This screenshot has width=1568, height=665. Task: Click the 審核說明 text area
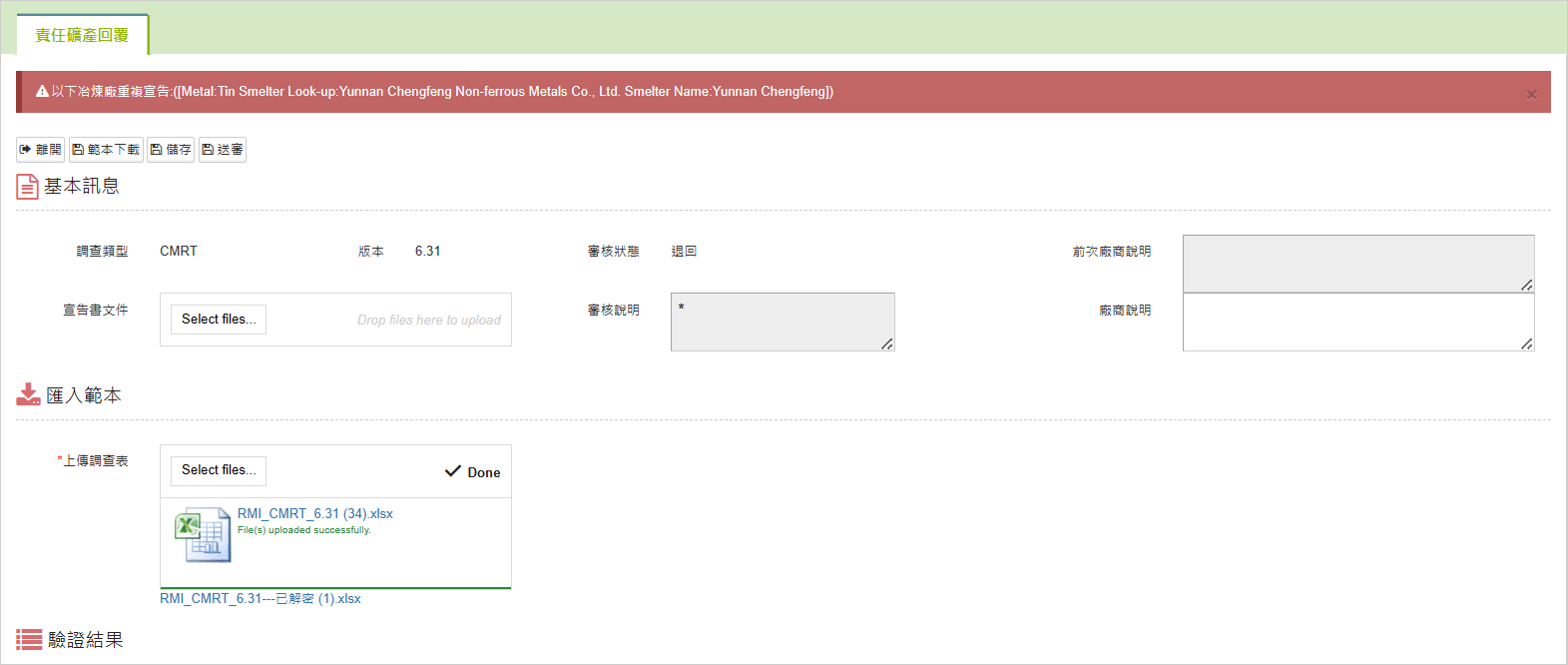pos(782,323)
